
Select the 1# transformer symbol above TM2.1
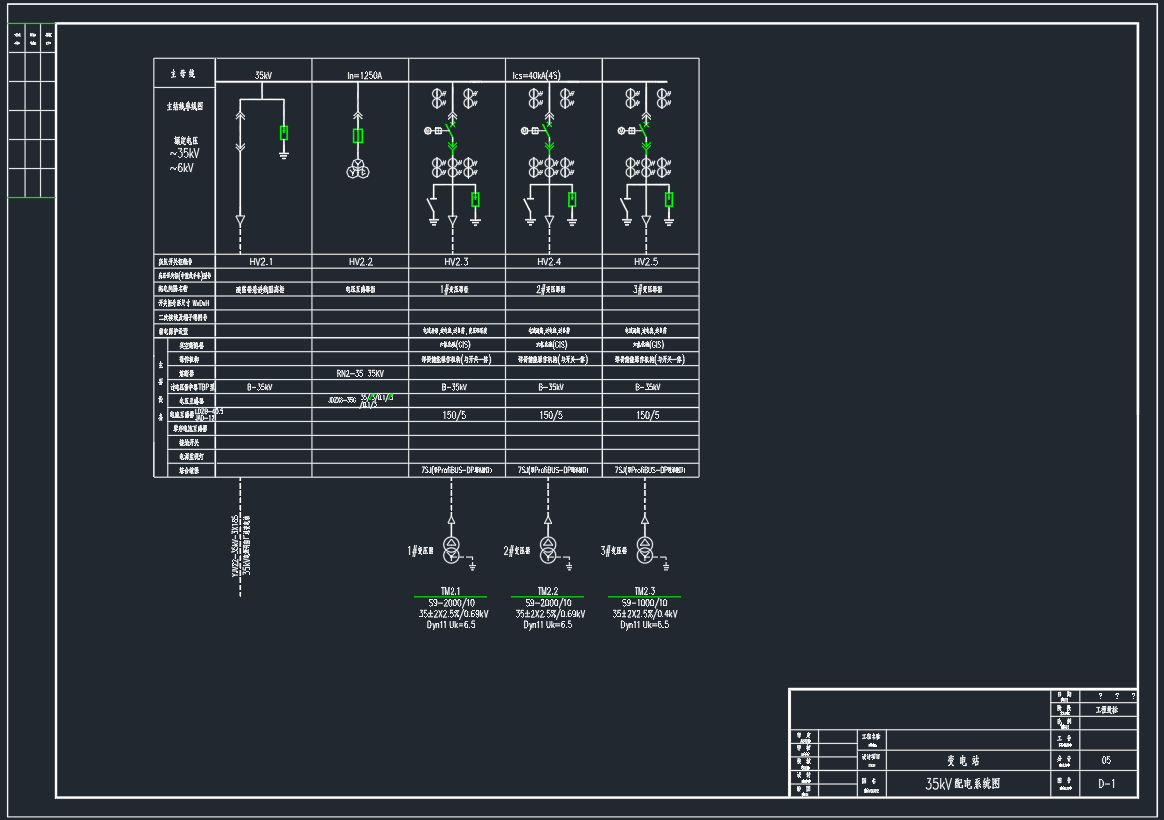tap(451, 548)
